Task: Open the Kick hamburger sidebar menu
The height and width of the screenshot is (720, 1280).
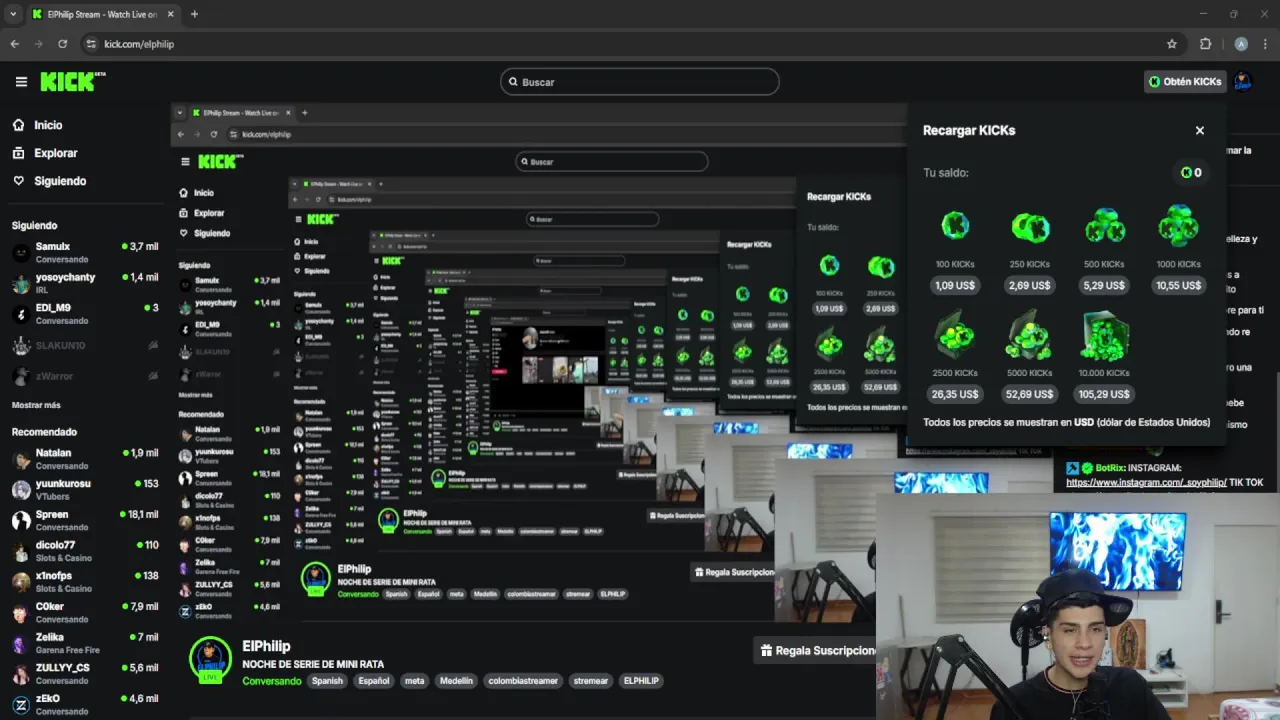Action: 21,82
